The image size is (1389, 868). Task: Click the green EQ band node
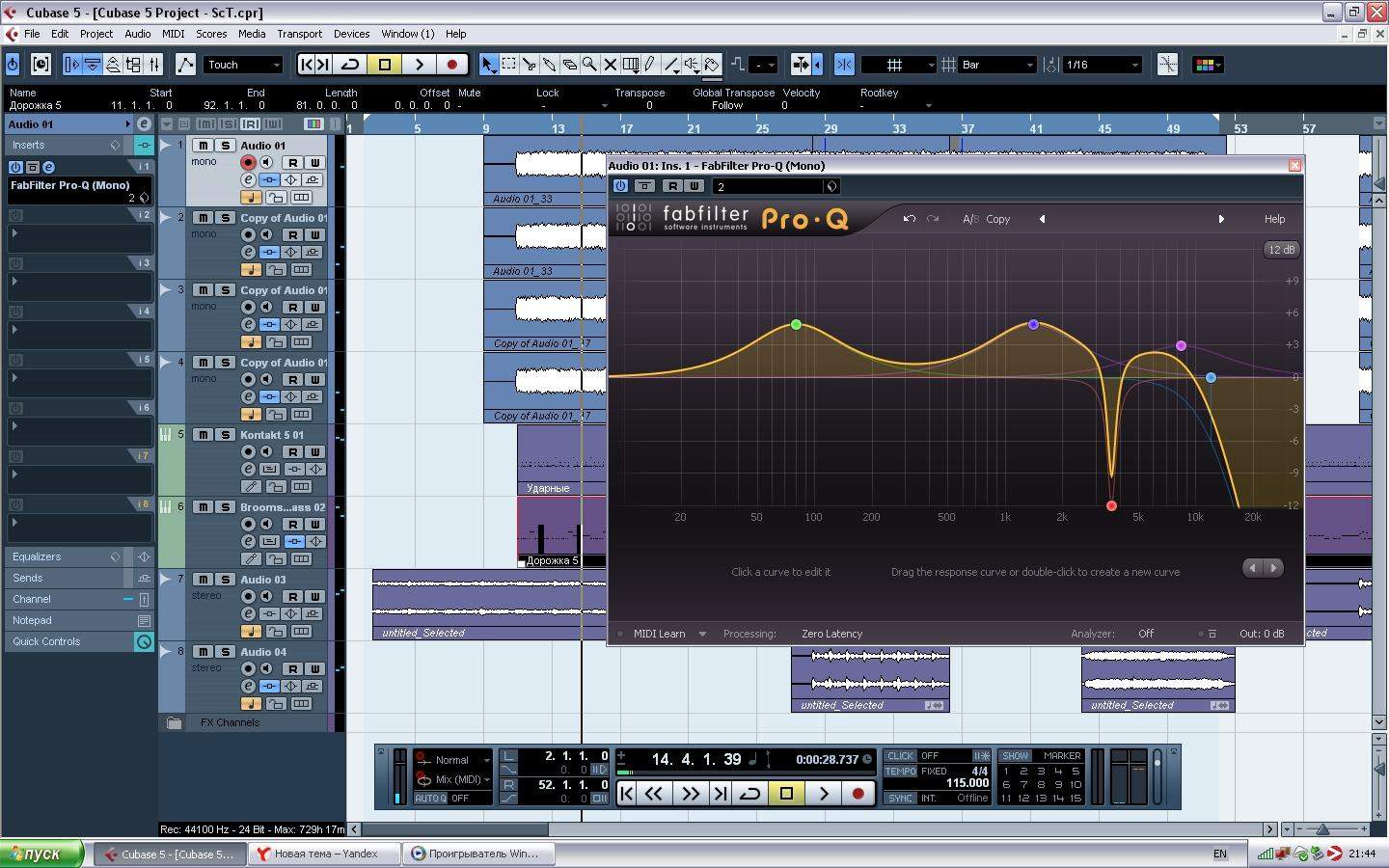tap(796, 325)
